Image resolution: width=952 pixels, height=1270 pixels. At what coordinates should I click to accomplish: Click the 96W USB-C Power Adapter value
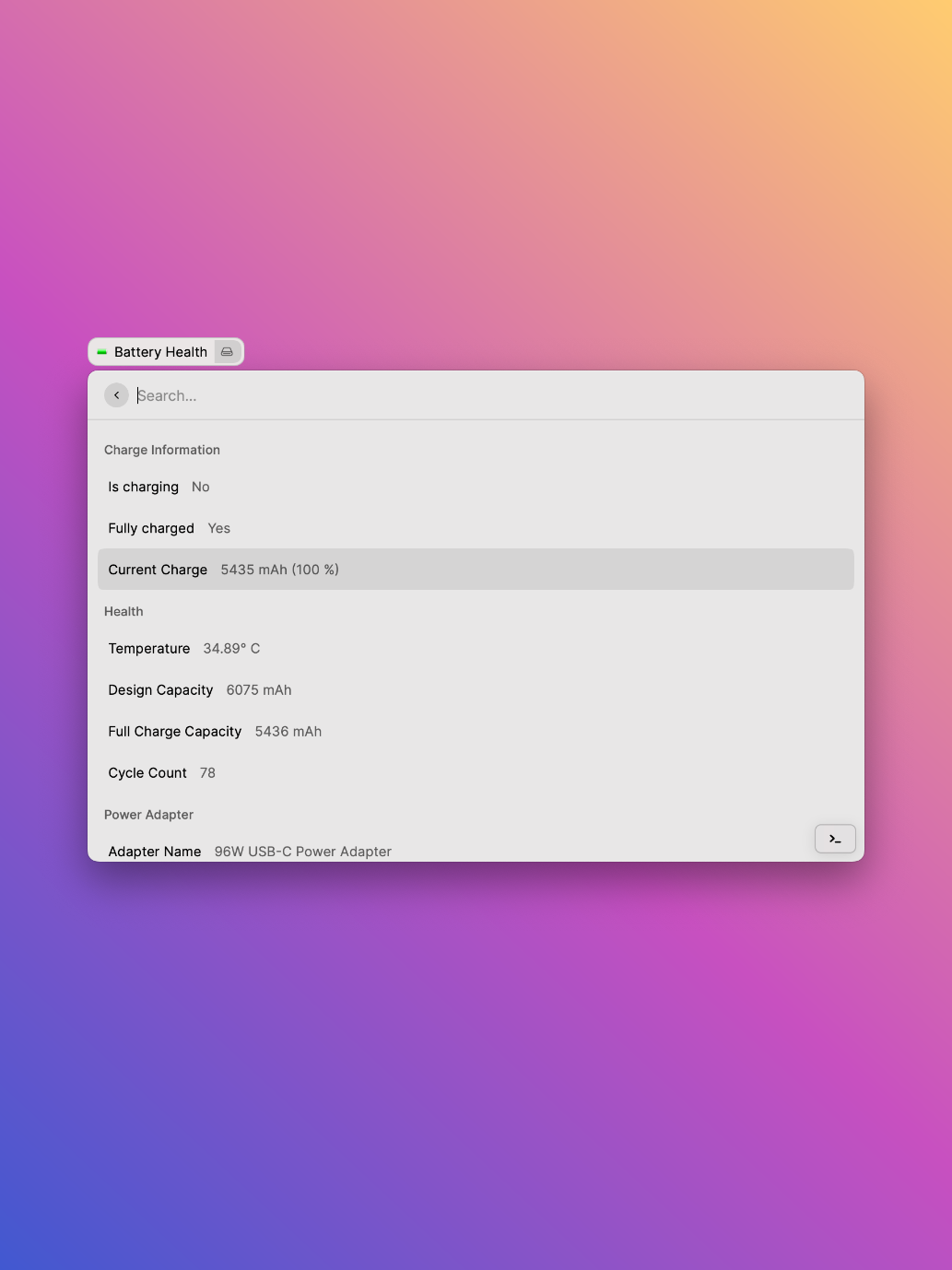[302, 851]
